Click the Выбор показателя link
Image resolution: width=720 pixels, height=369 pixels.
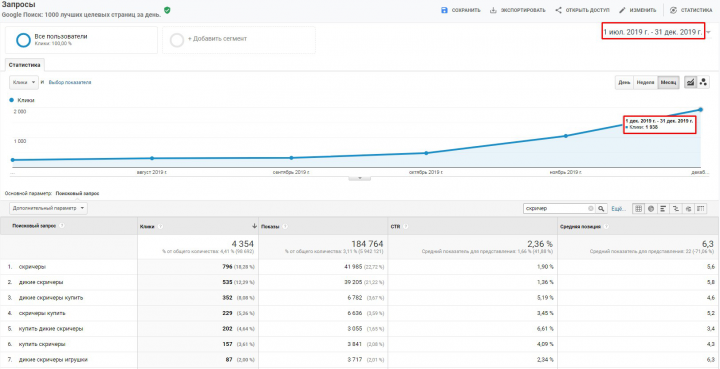pyautogui.click(x=70, y=82)
